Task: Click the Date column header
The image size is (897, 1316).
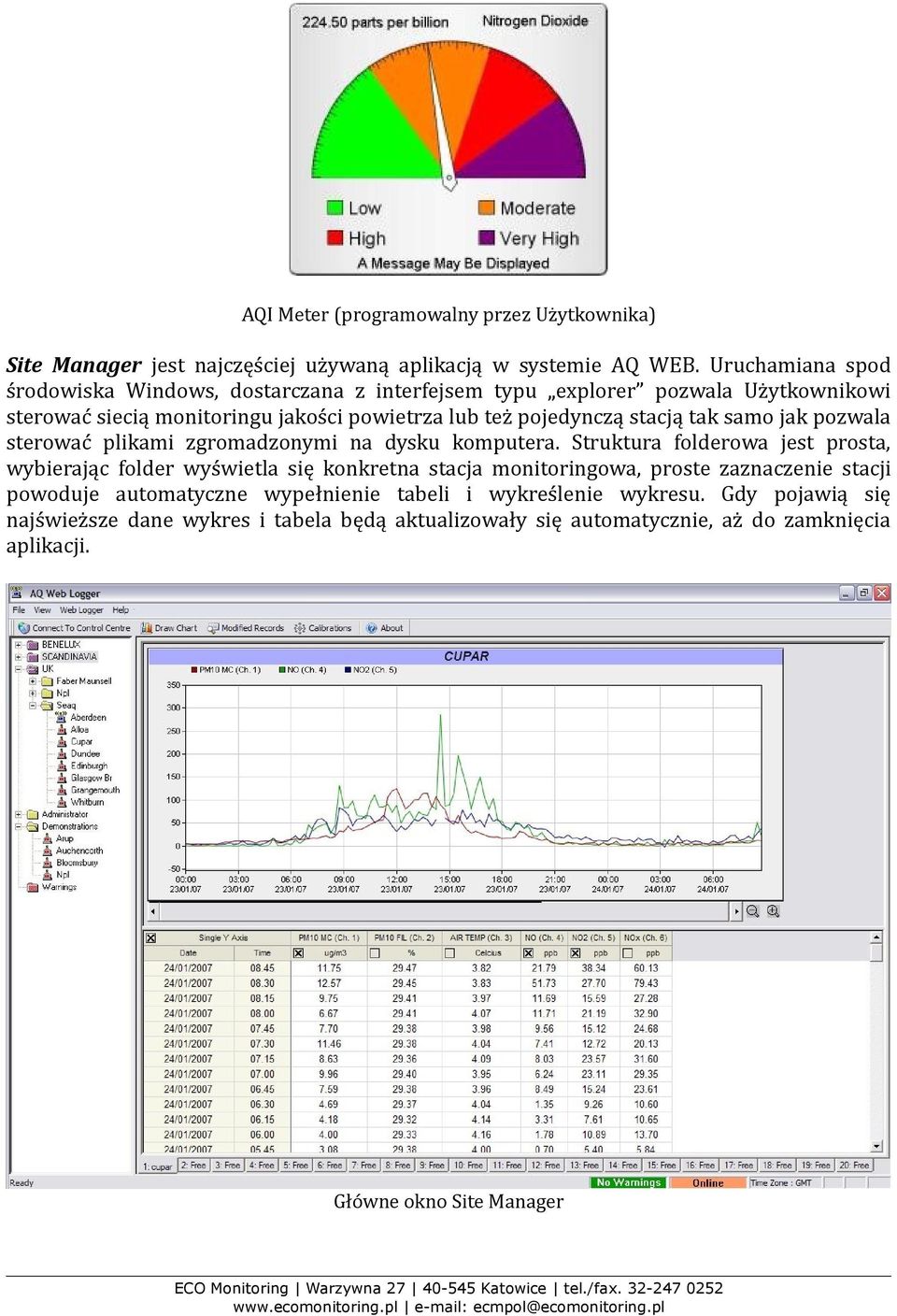Action: click(189, 953)
